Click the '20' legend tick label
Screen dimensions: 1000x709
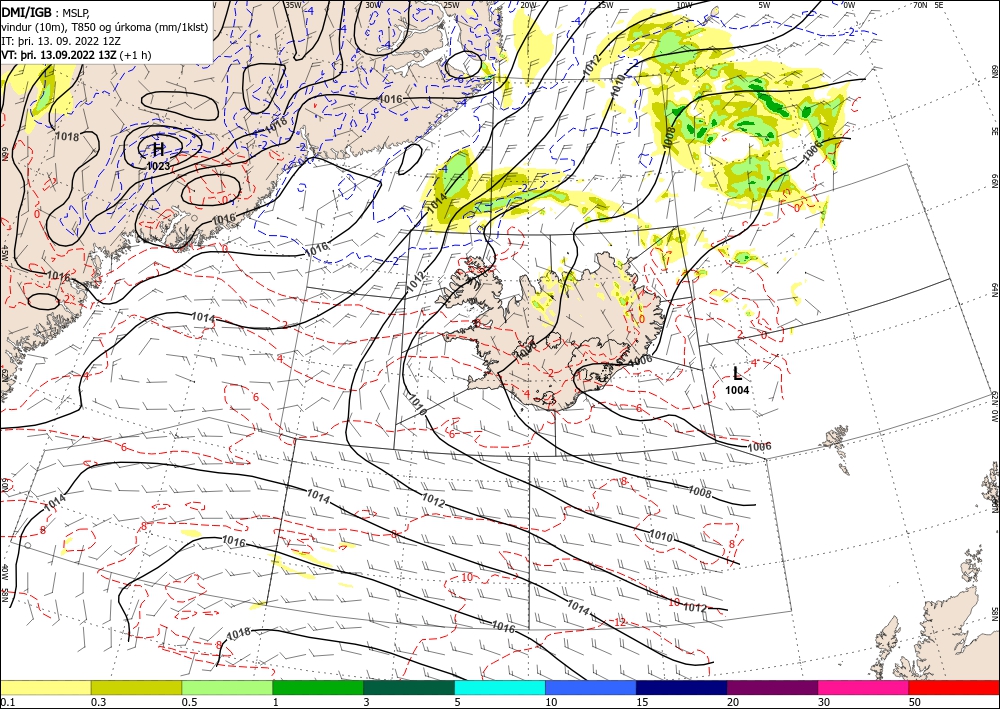click(x=733, y=702)
